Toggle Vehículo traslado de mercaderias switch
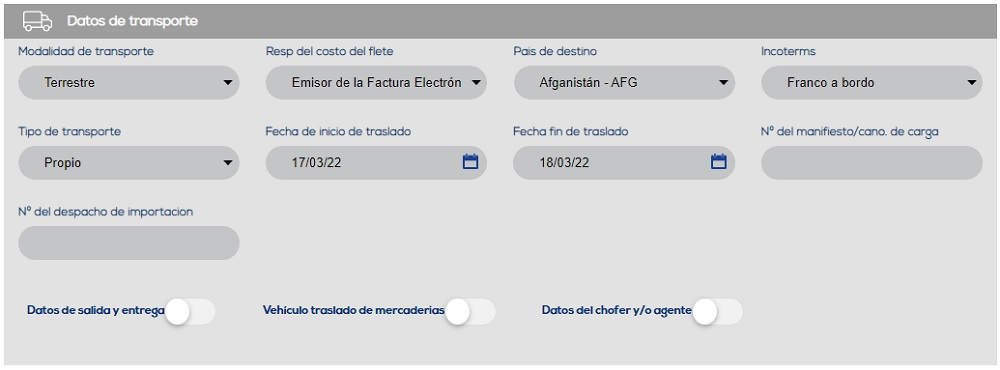The height and width of the screenshot is (370, 1000). [x=470, y=312]
